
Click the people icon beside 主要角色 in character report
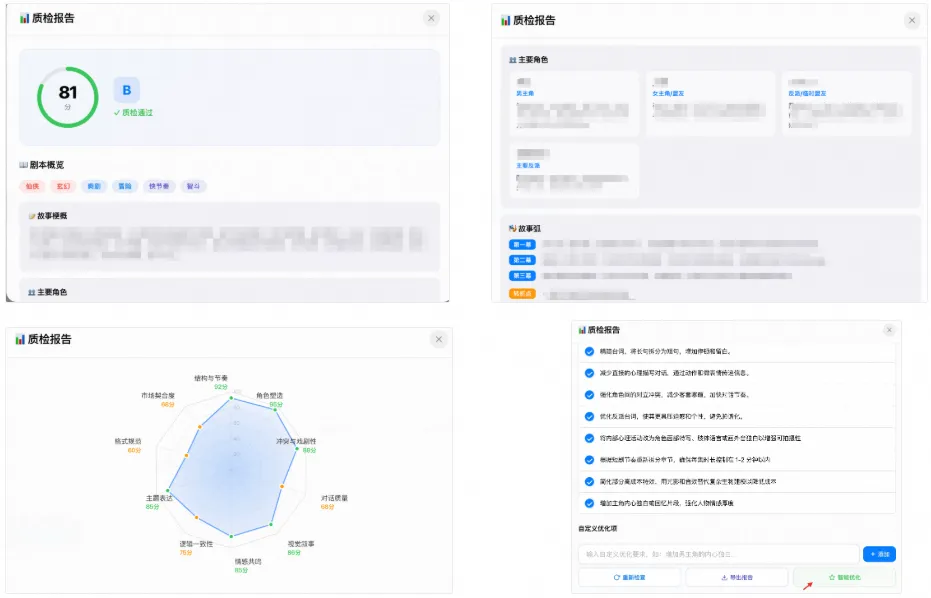513,60
